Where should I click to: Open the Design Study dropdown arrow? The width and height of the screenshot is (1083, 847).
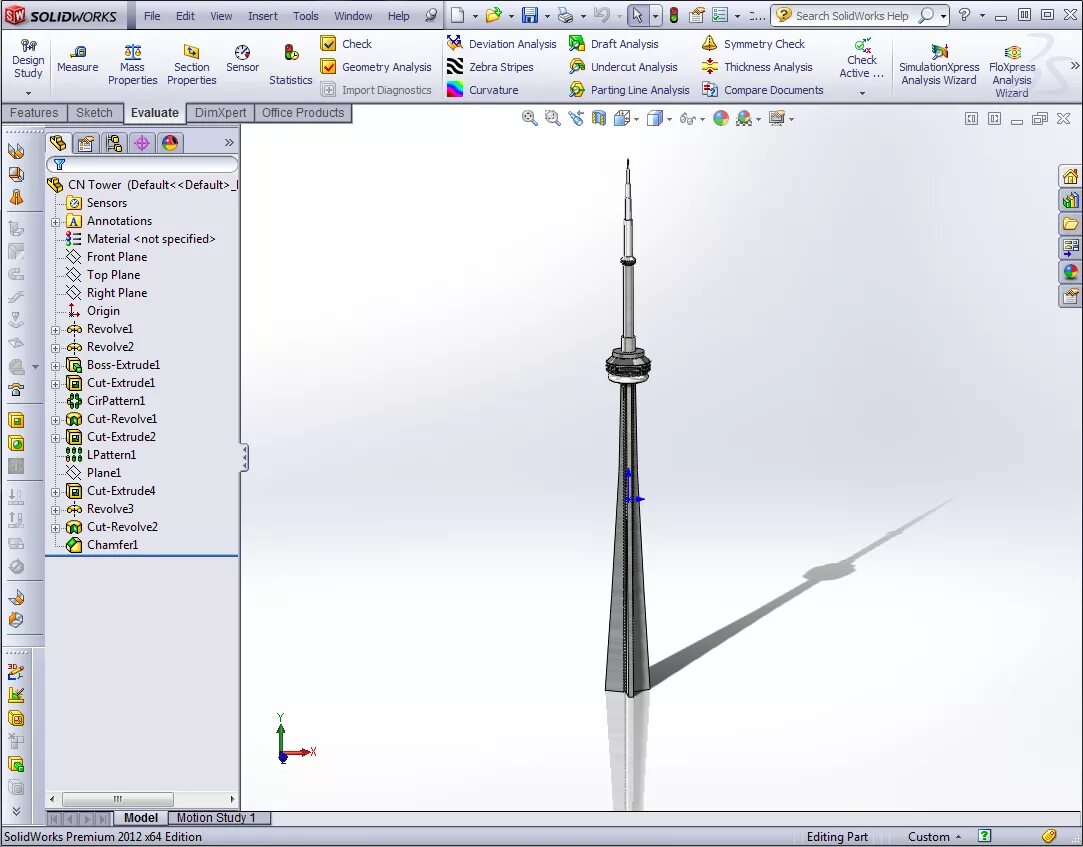(28, 93)
